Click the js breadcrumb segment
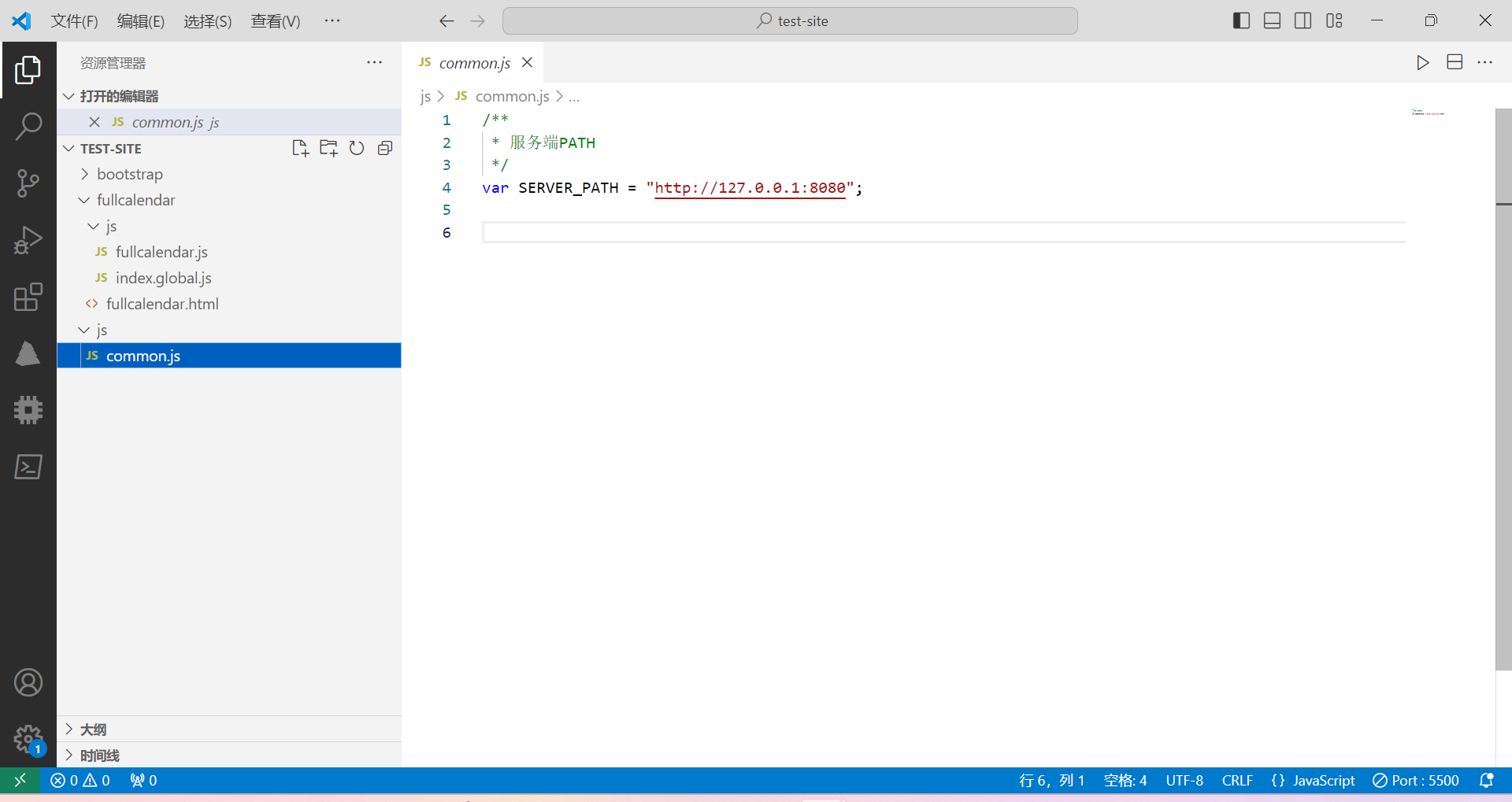 425,96
